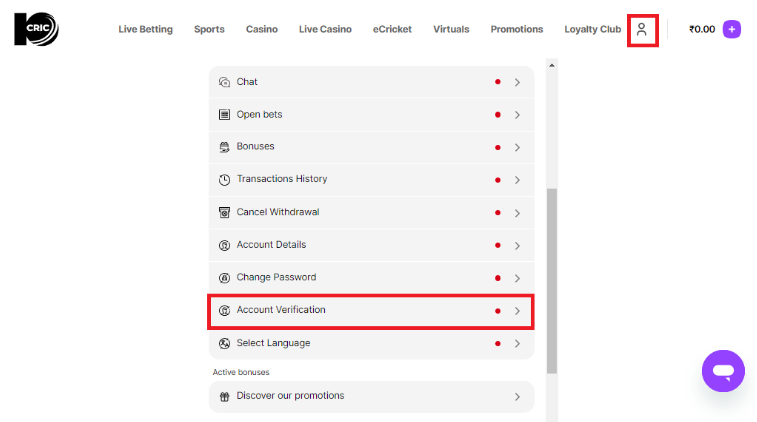Click the Bonuses gift icon
757x422 pixels.
click(224, 147)
